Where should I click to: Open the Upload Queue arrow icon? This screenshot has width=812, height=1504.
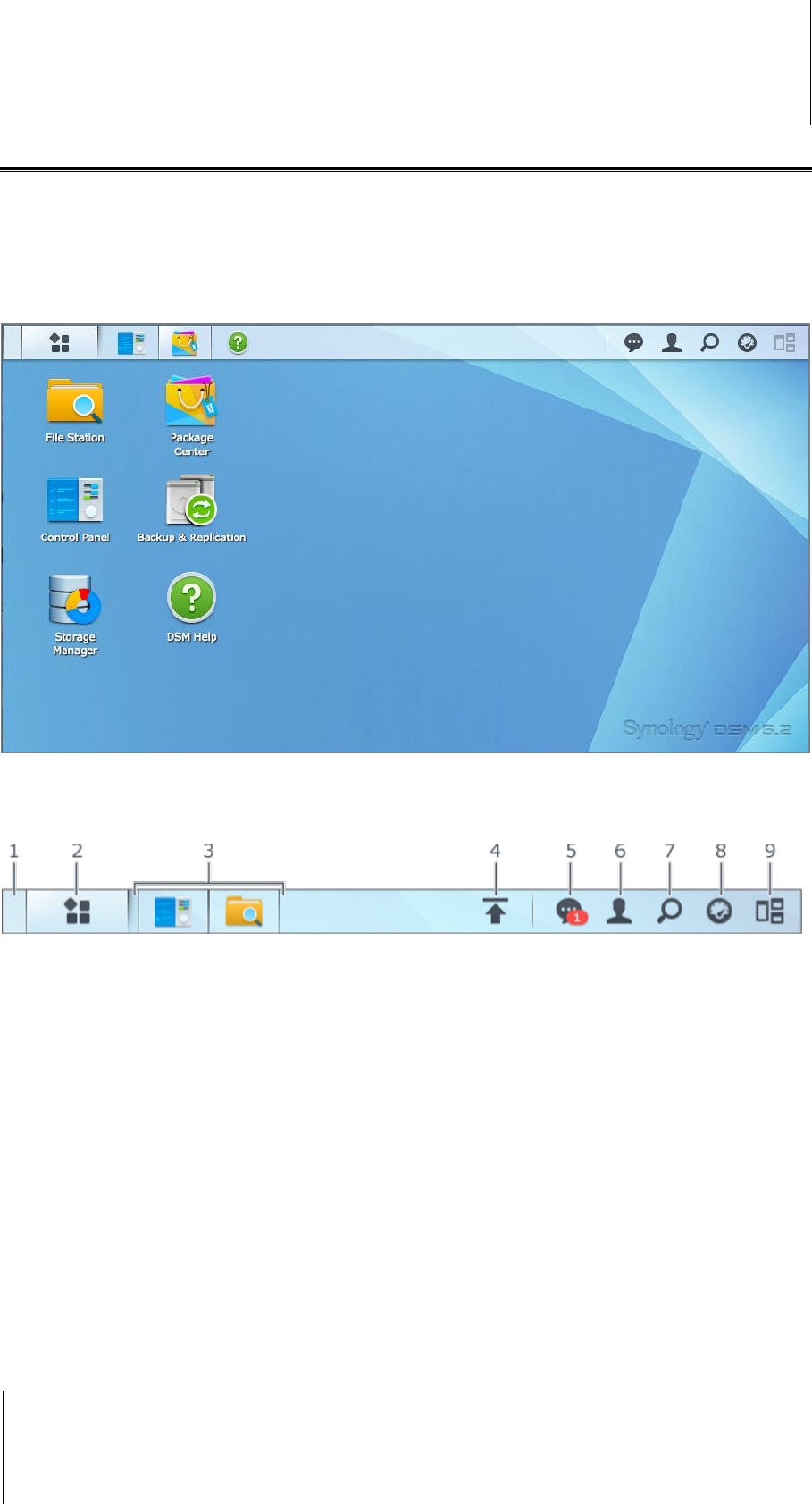point(496,912)
